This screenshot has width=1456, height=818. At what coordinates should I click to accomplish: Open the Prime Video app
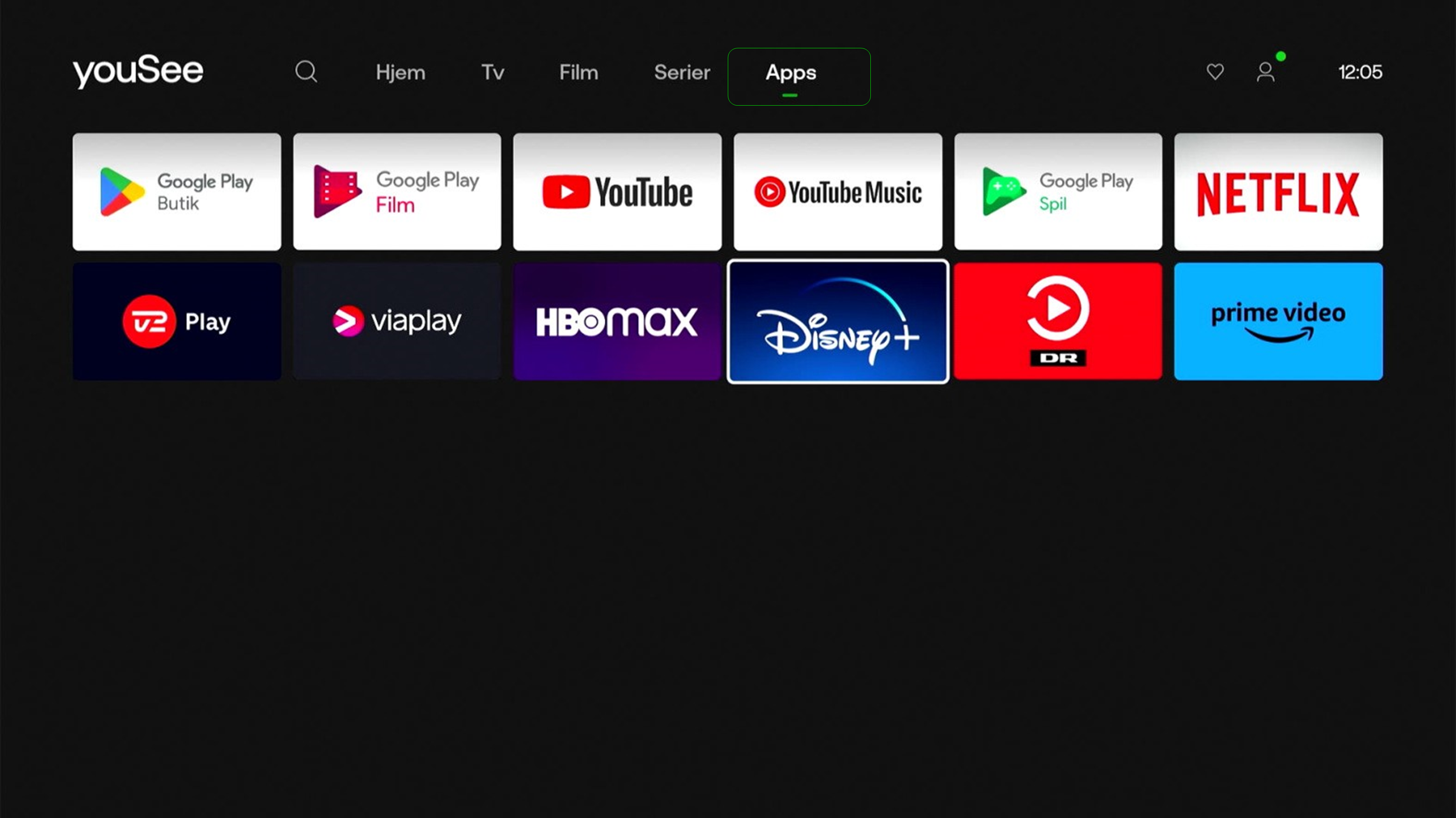(x=1278, y=321)
